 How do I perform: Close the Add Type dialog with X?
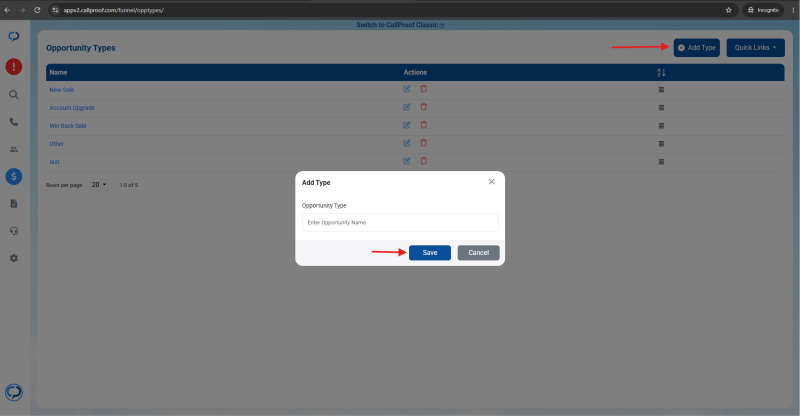coord(491,182)
